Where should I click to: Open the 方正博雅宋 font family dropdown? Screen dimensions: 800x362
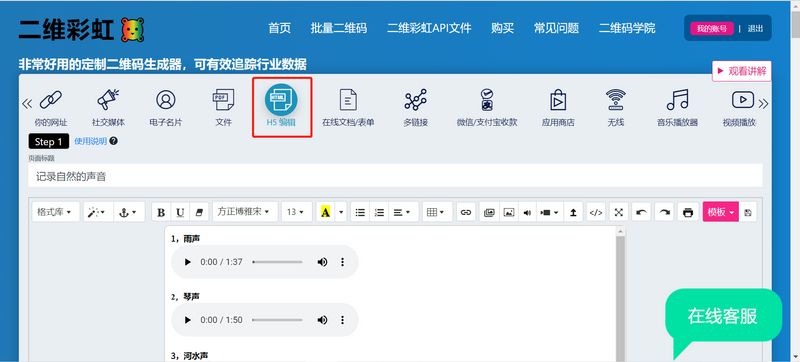pos(244,212)
